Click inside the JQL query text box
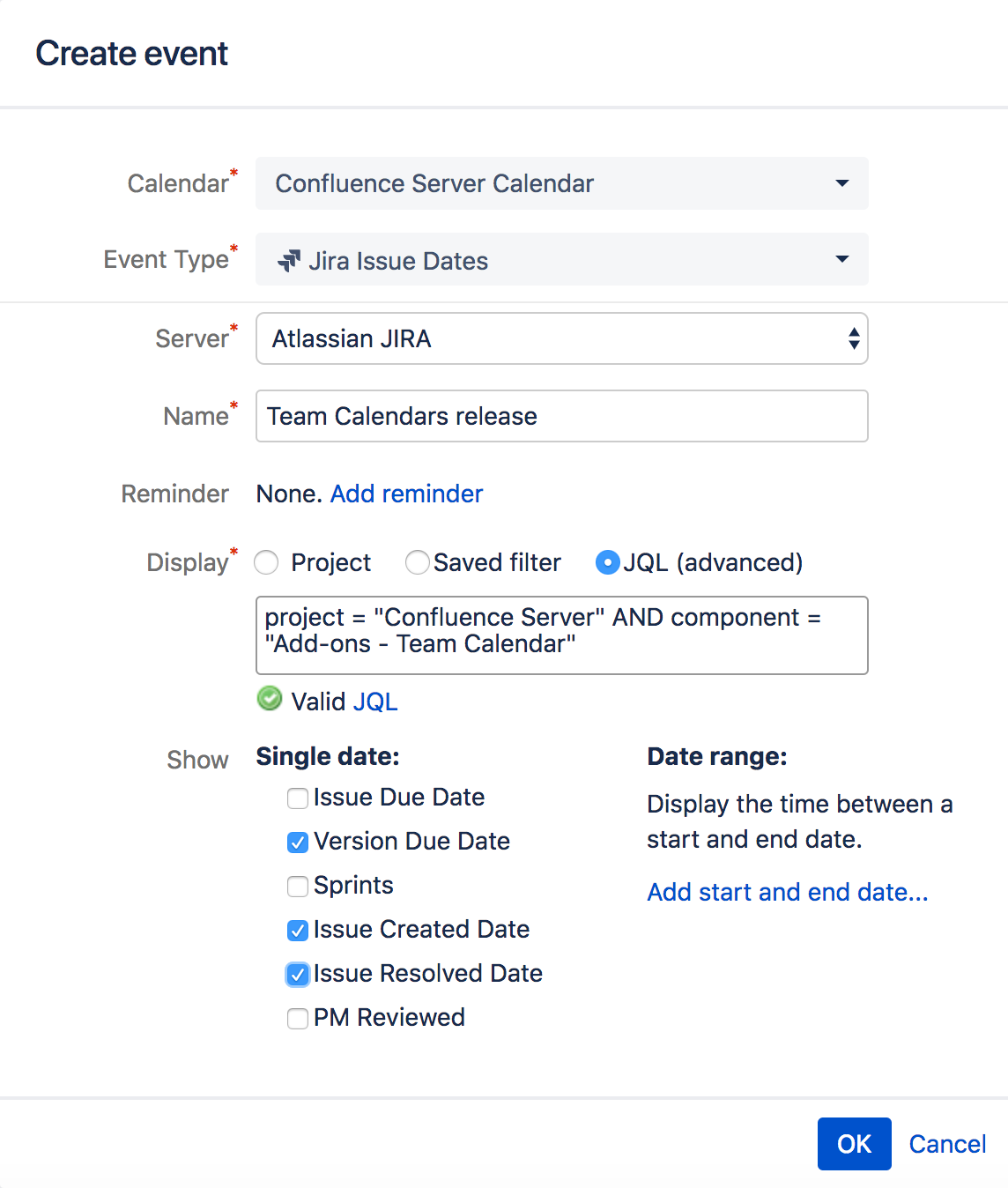This screenshot has height=1188, width=1008. point(561,635)
